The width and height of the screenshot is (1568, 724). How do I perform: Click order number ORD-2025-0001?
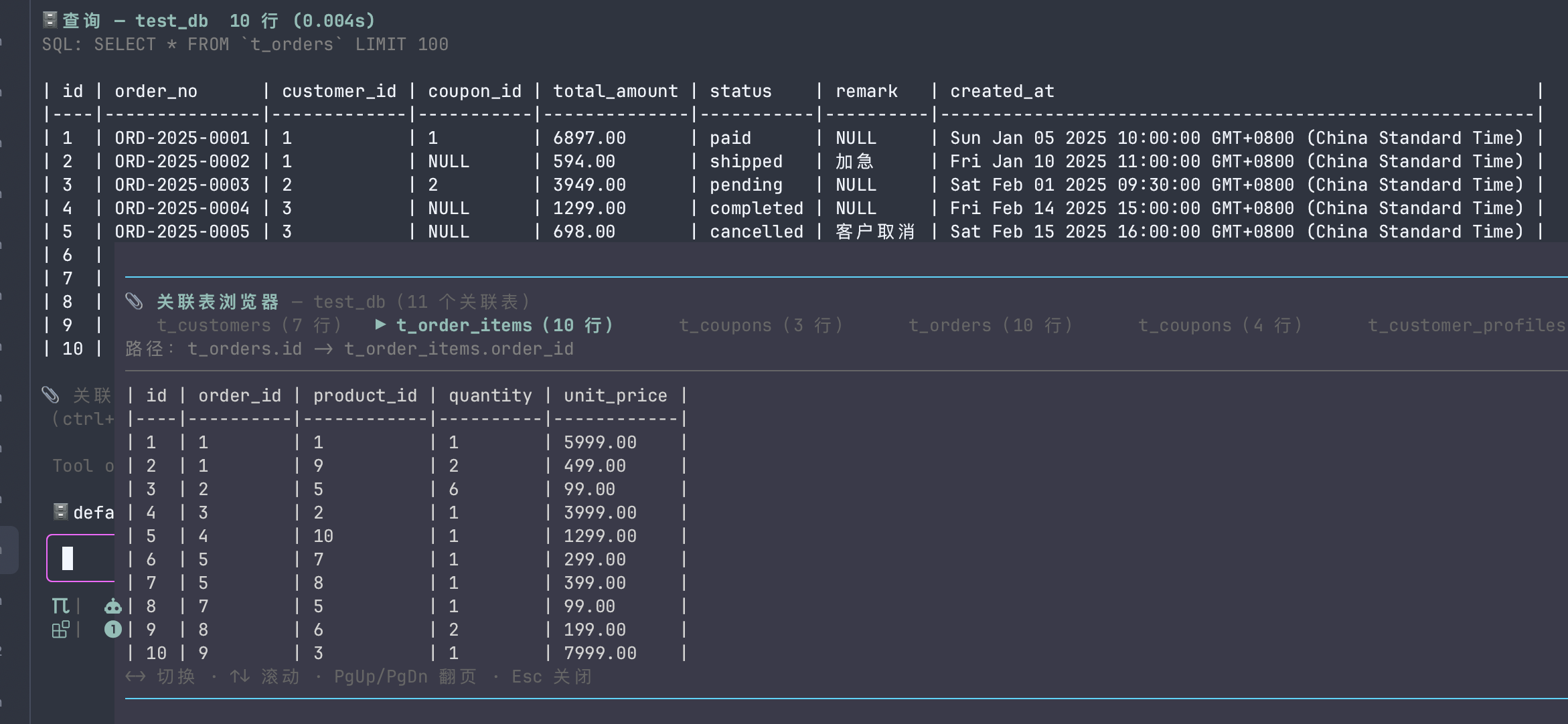coord(182,138)
